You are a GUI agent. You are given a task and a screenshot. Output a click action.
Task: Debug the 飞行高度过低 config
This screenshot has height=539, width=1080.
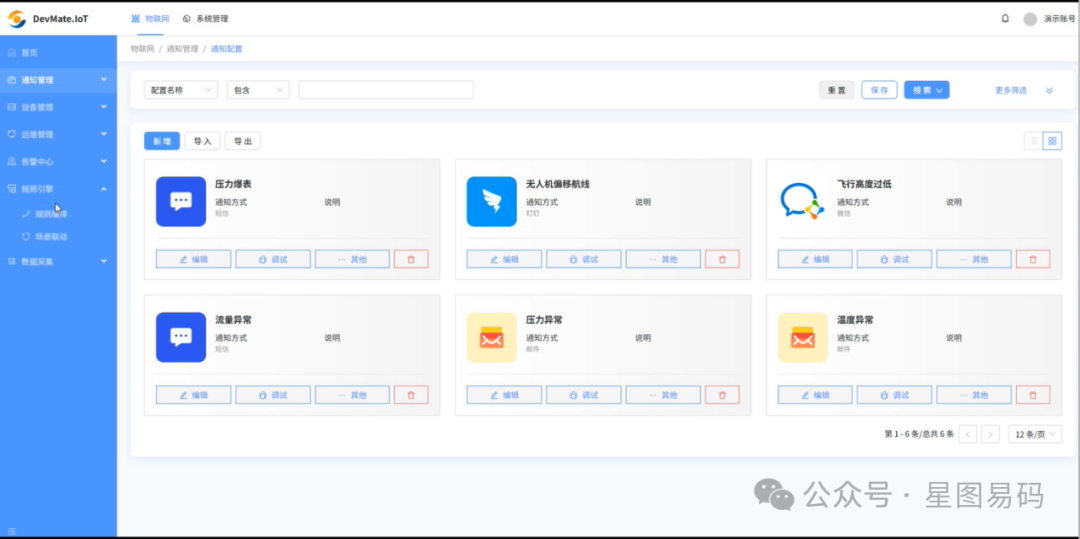(895, 260)
